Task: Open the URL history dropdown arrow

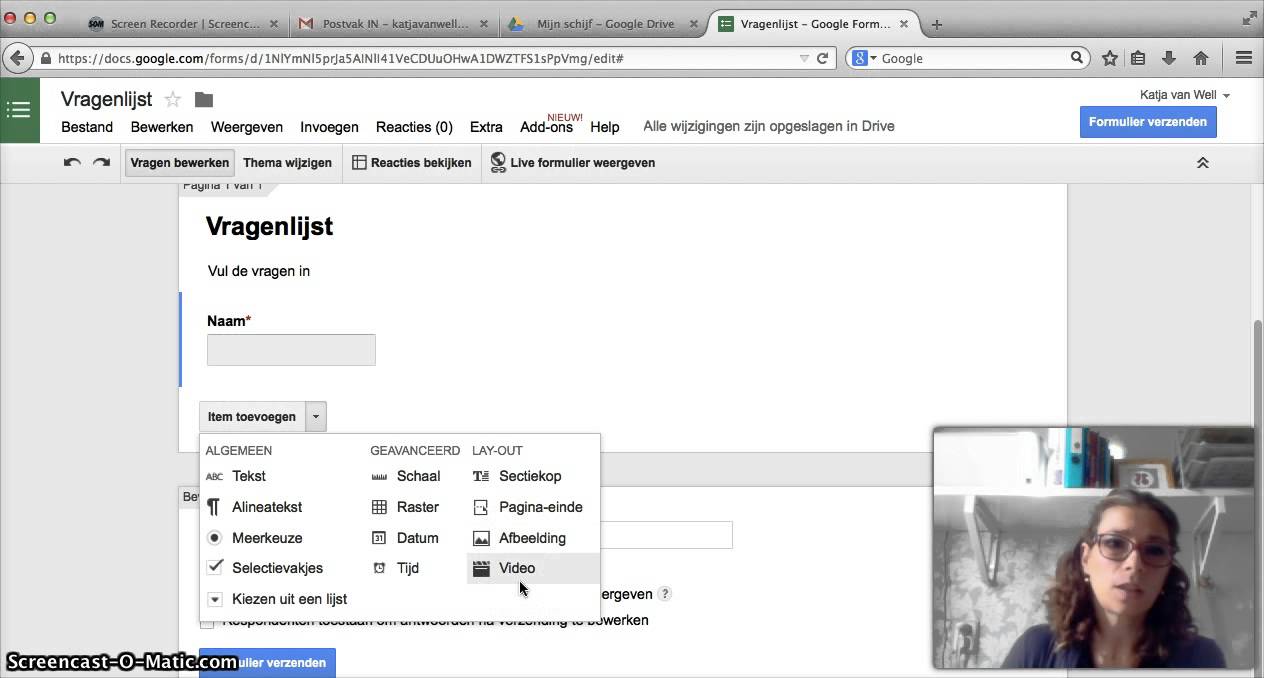Action: 804,58
